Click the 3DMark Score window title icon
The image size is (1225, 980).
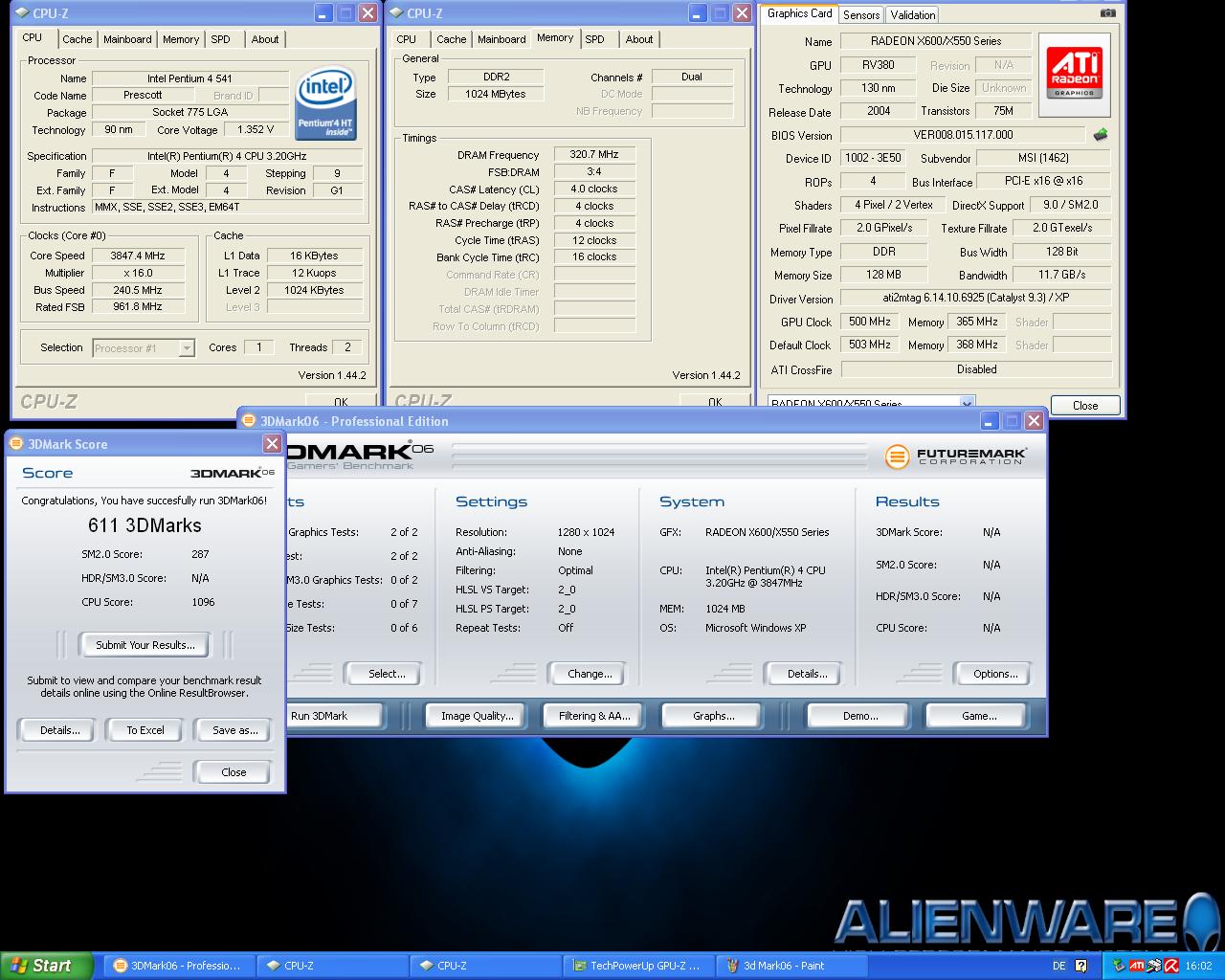point(16,444)
